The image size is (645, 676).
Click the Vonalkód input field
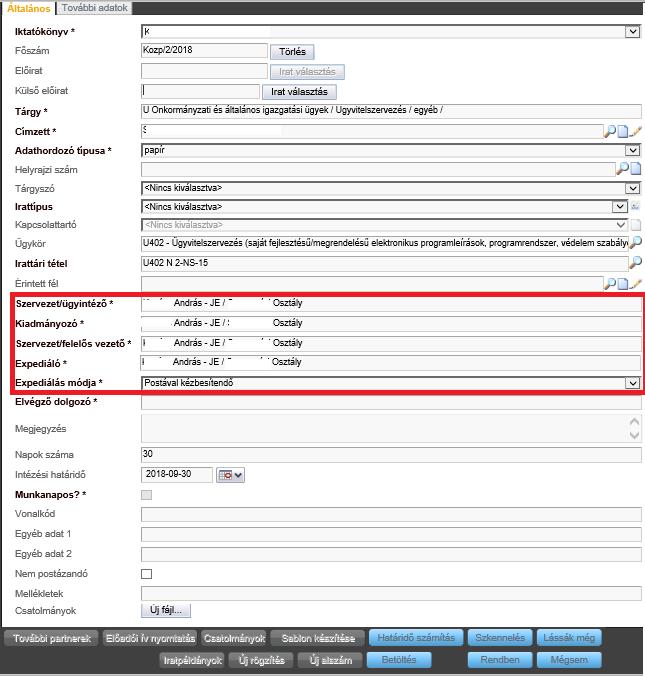click(x=391, y=514)
